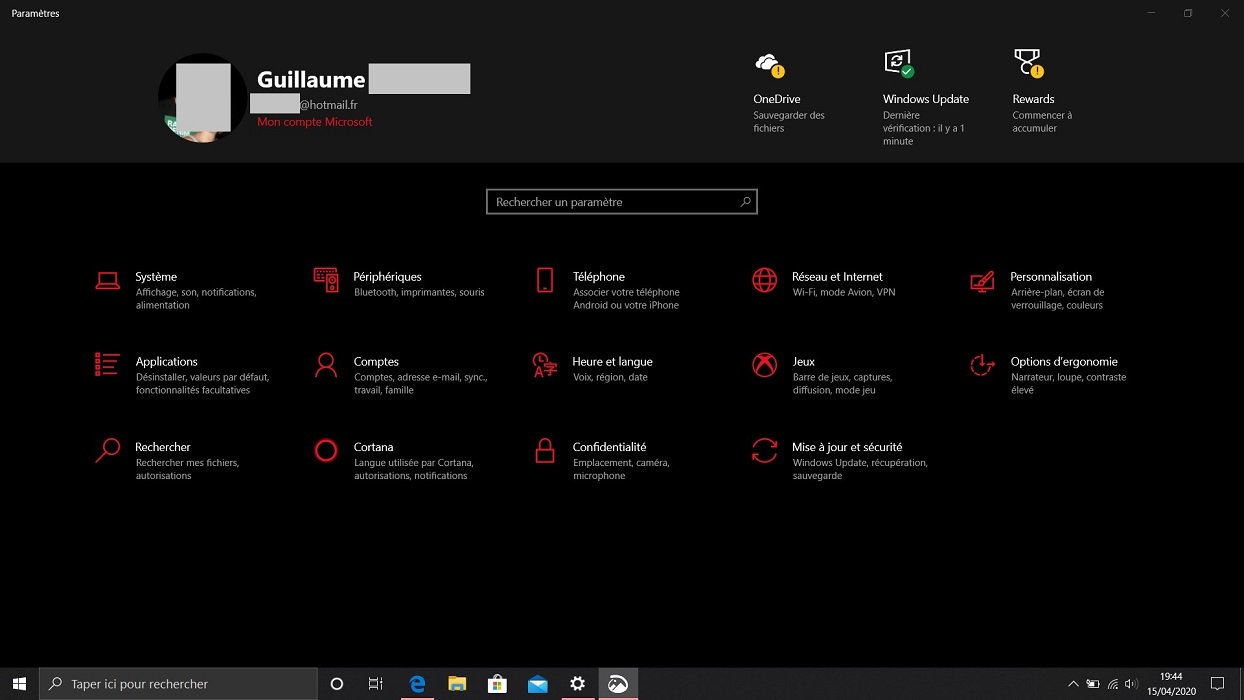Open the Options d'ergonomie title

tap(1064, 362)
